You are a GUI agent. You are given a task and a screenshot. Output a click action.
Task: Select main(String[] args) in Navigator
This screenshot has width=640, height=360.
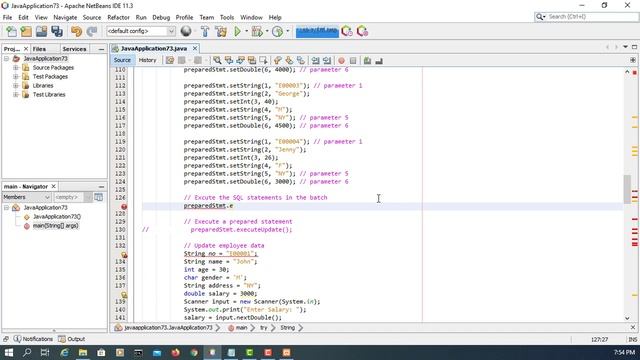pyautogui.click(x=55, y=226)
